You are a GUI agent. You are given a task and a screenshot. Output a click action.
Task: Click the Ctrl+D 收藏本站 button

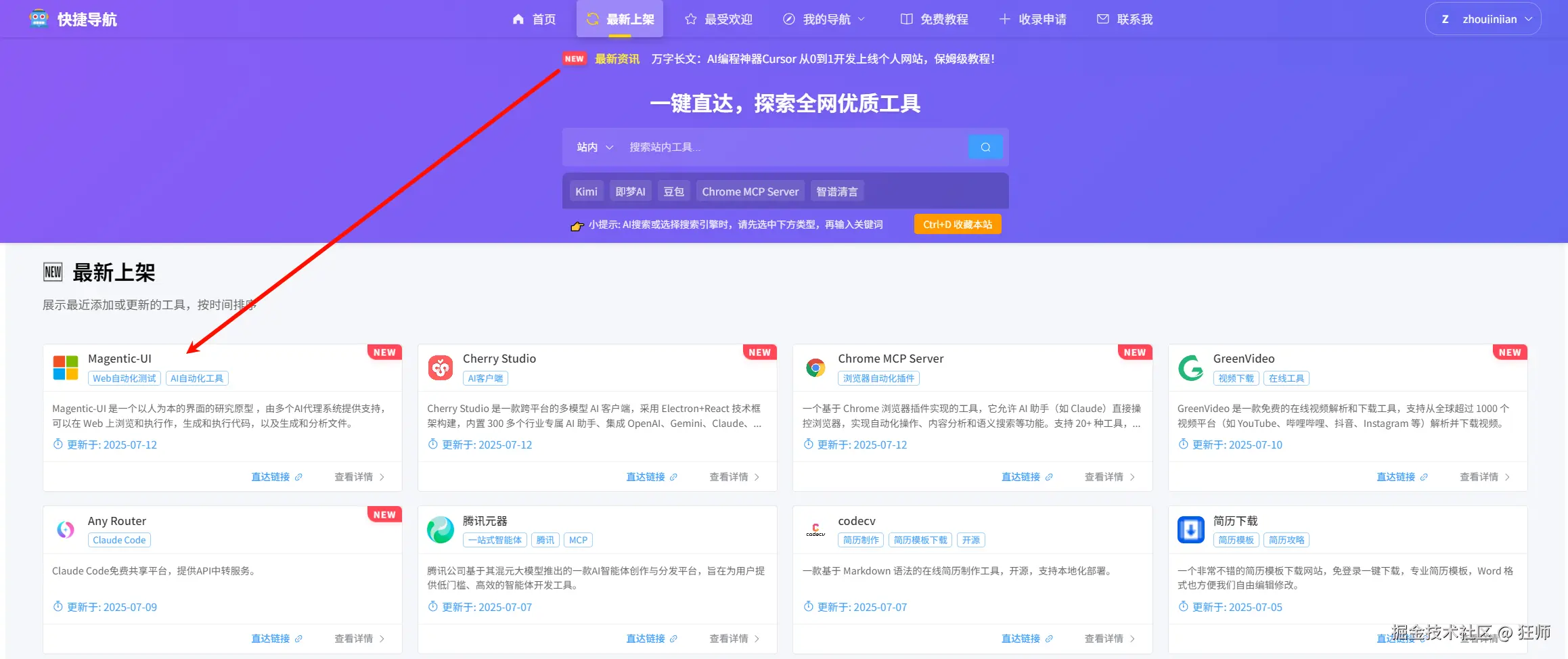click(x=958, y=225)
